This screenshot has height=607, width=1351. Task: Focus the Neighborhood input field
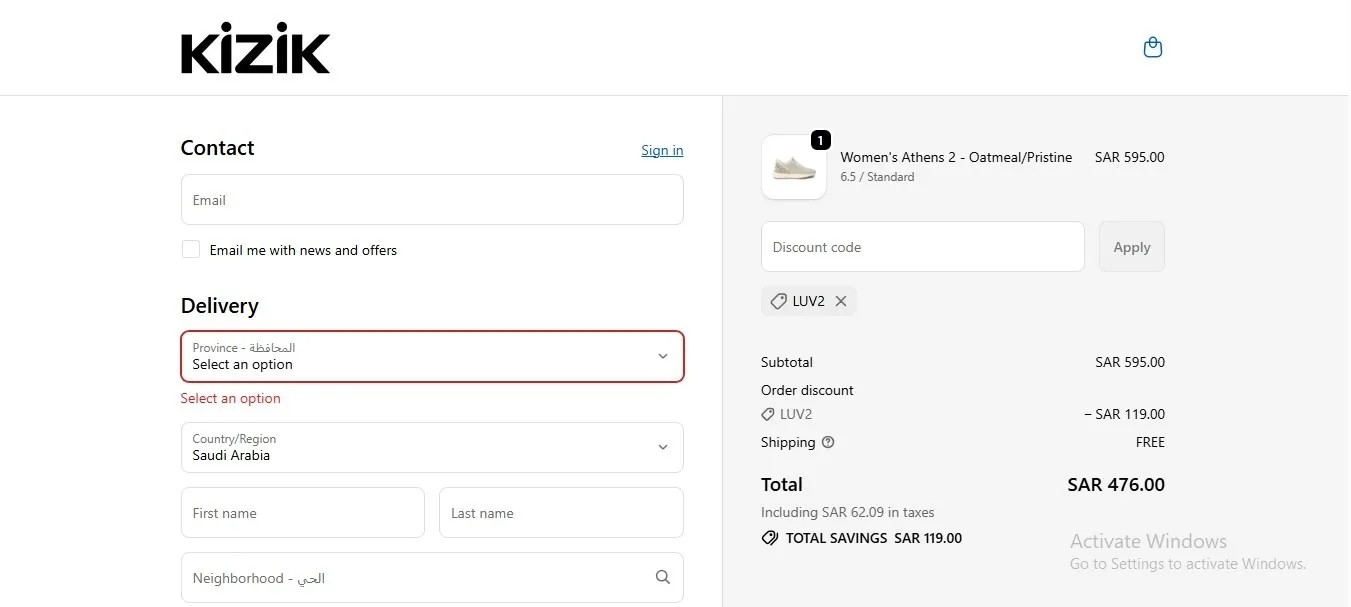(432, 578)
